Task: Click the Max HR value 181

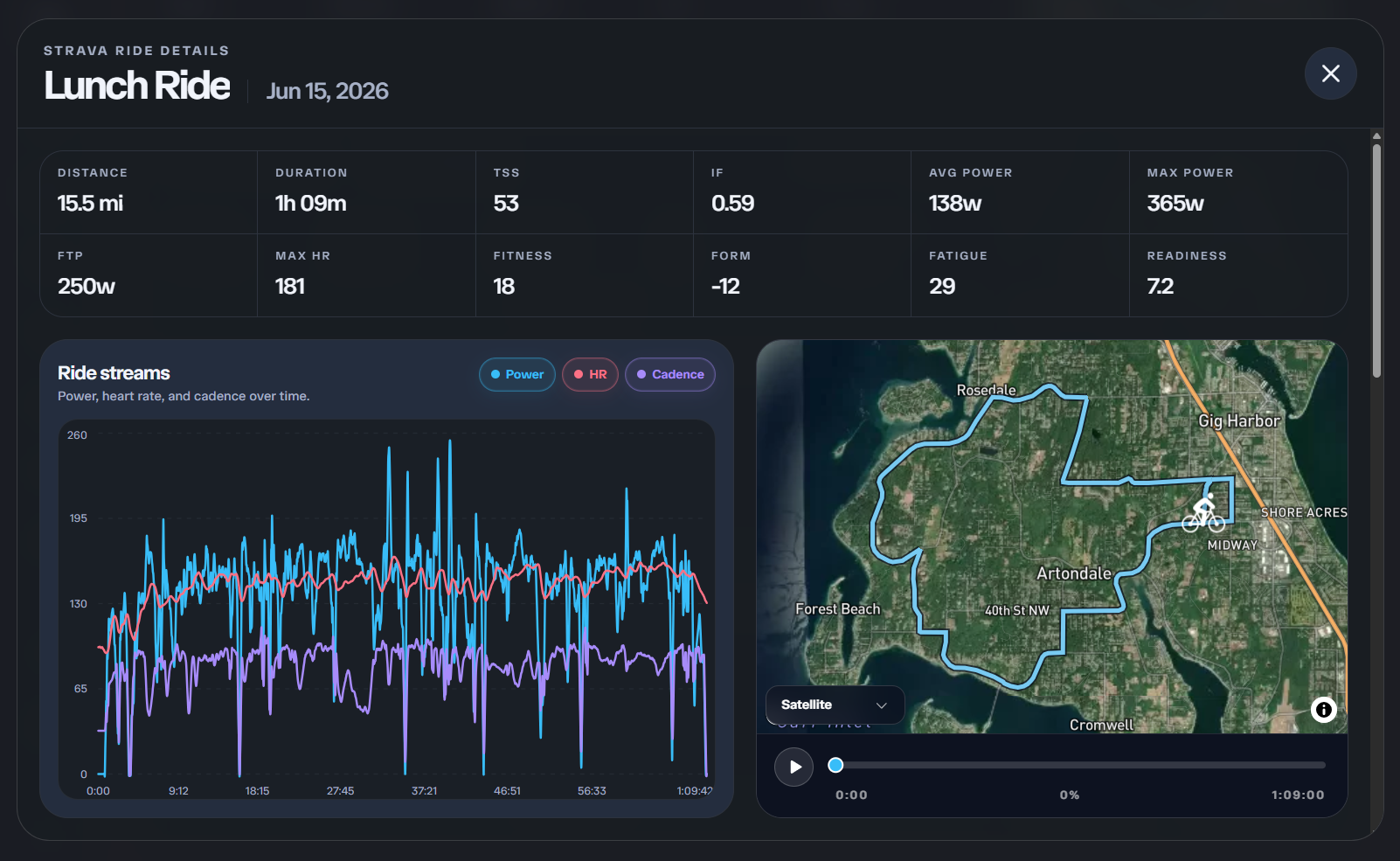Action: (290, 287)
